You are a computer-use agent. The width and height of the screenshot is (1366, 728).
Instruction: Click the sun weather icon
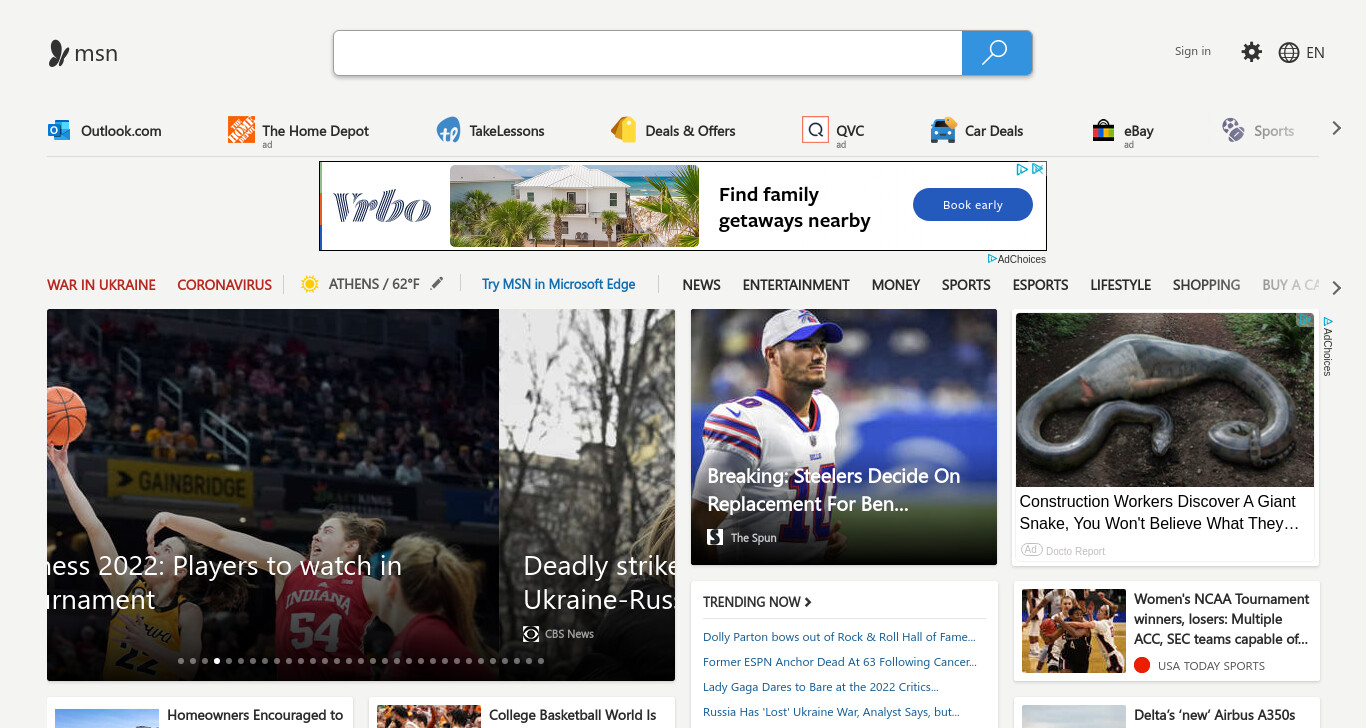pyautogui.click(x=310, y=284)
